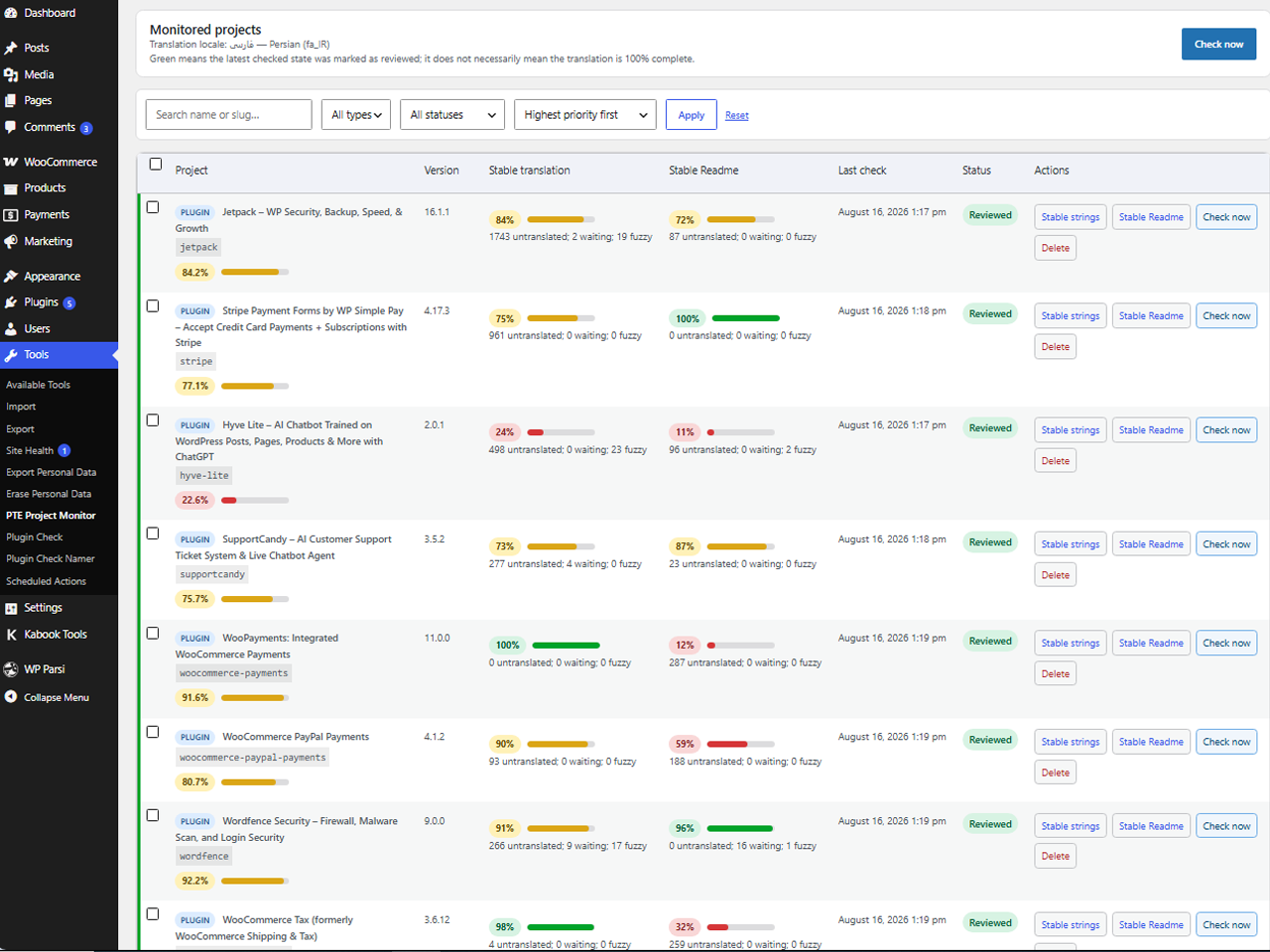
Task: Click the Plugins update count badge
Action: 69,302
